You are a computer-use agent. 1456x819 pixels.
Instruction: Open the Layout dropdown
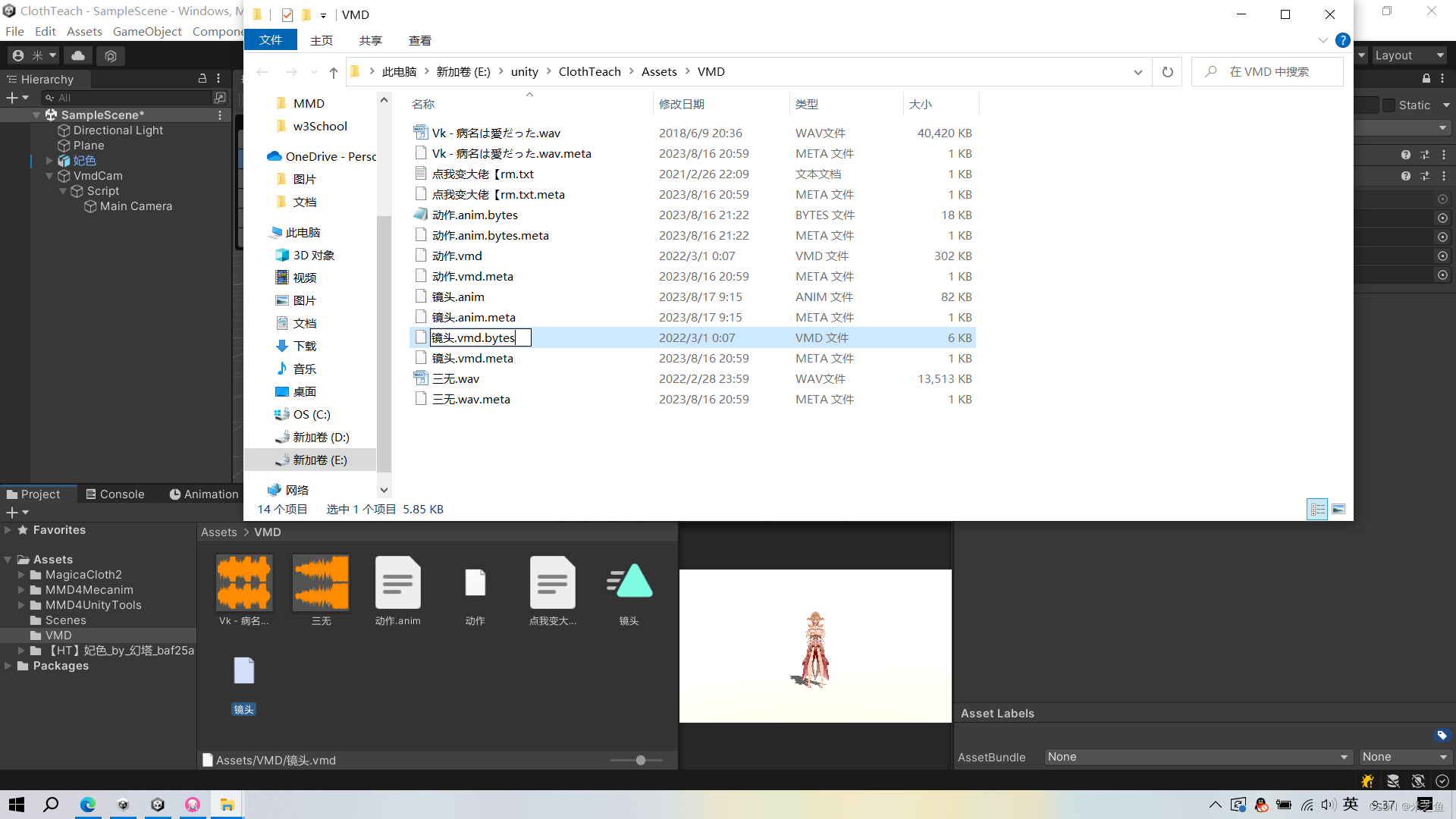point(1408,55)
